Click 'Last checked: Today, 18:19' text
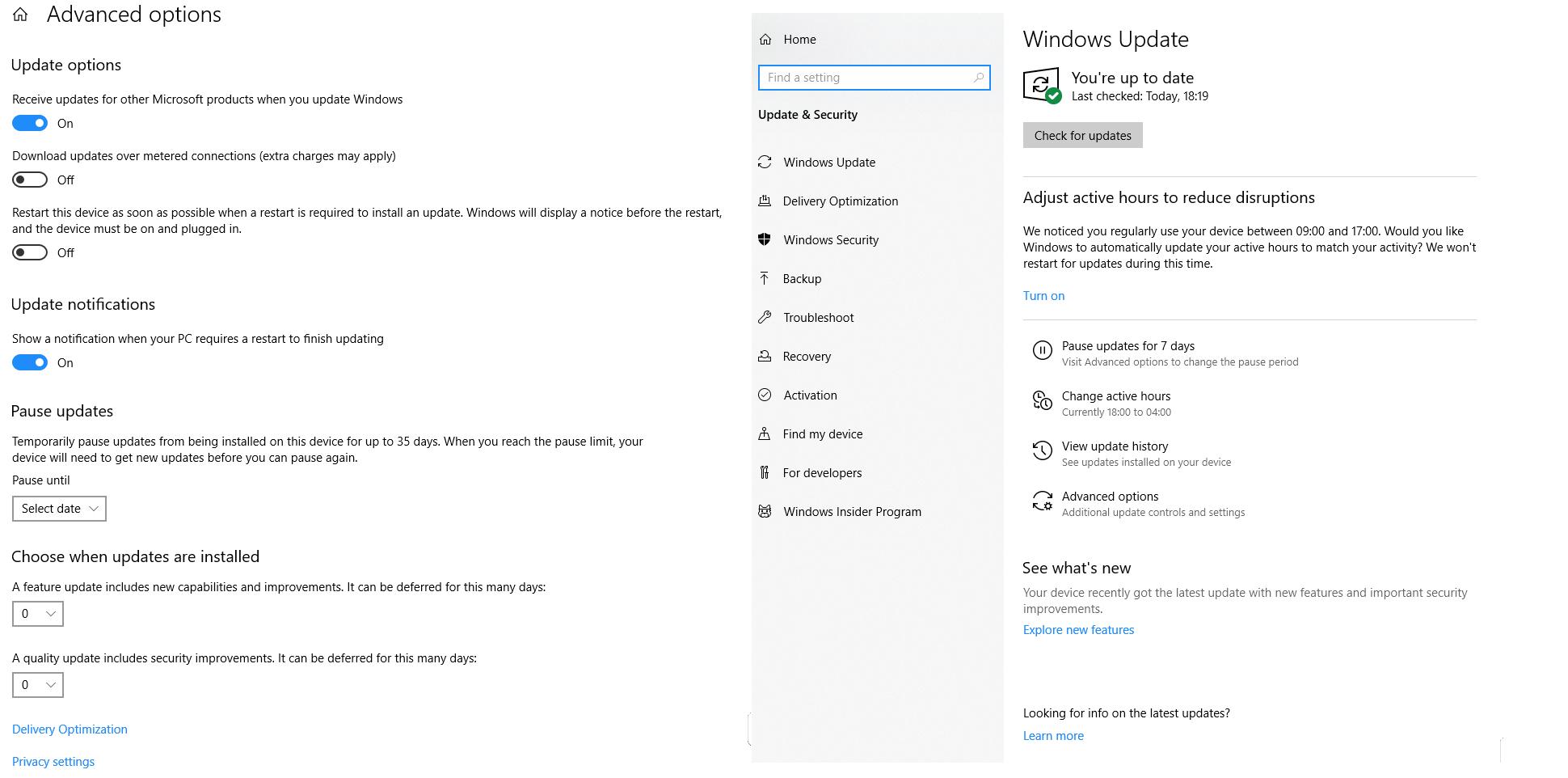This screenshot has height=778, width=1568. 1140,96
